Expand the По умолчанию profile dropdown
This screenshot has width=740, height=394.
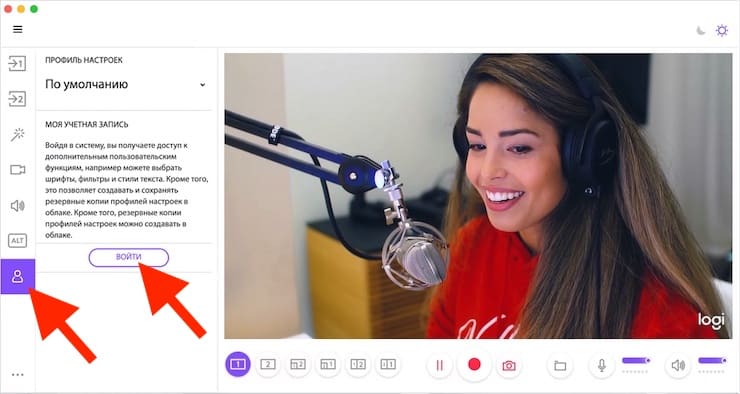point(126,84)
